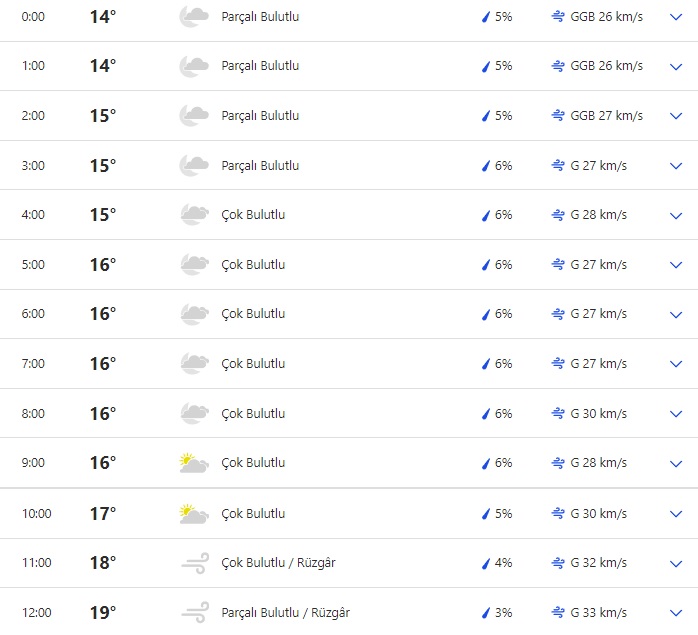Expand the 4:00 forecast row chevron

675,215
